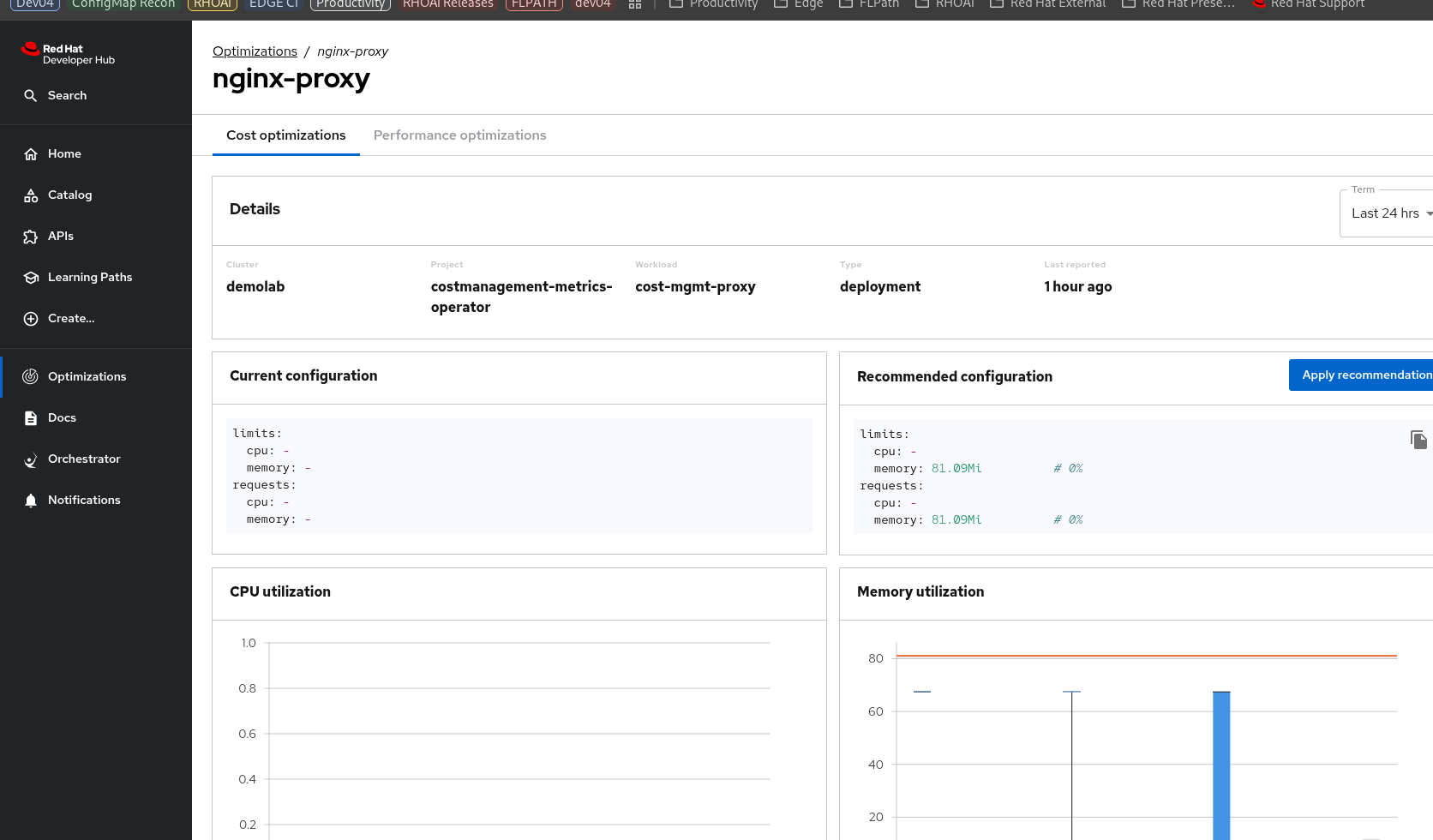1433x840 pixels.
Task: Click the Docs document icon
Action: (31, 418)
